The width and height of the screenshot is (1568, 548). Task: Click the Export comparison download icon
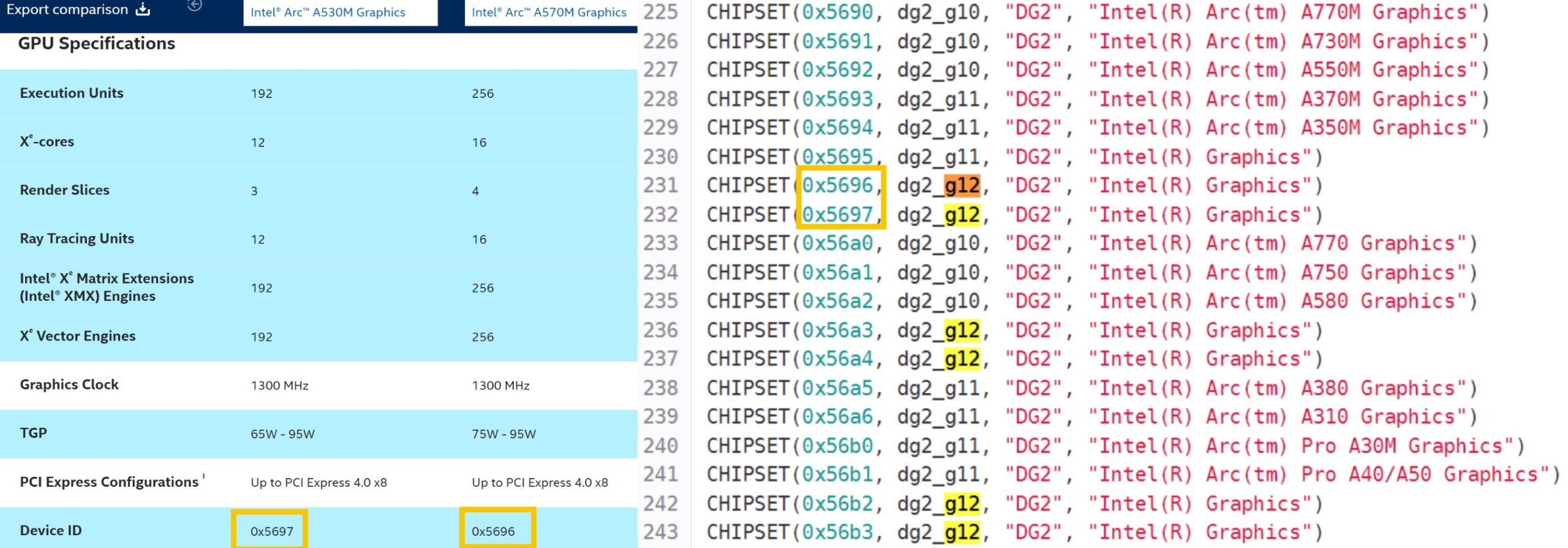coord(143,9)
